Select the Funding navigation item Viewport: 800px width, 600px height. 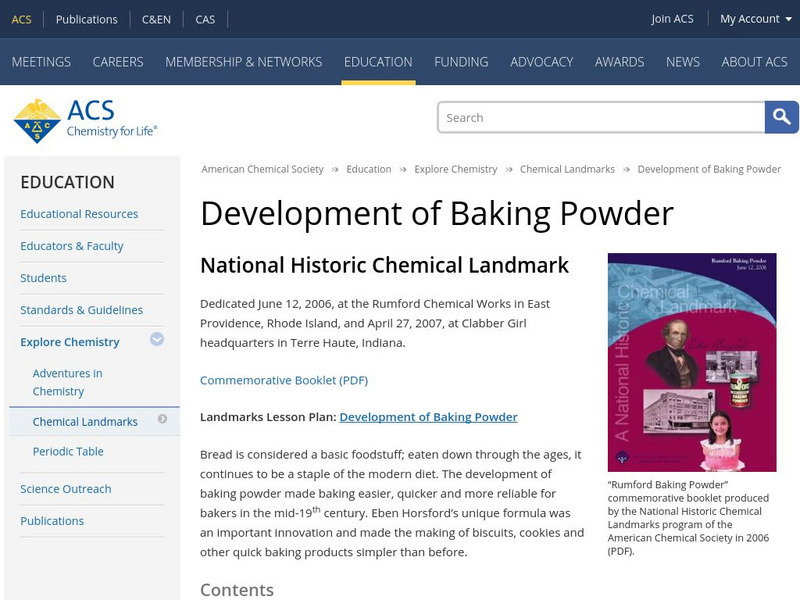(461, 61)
